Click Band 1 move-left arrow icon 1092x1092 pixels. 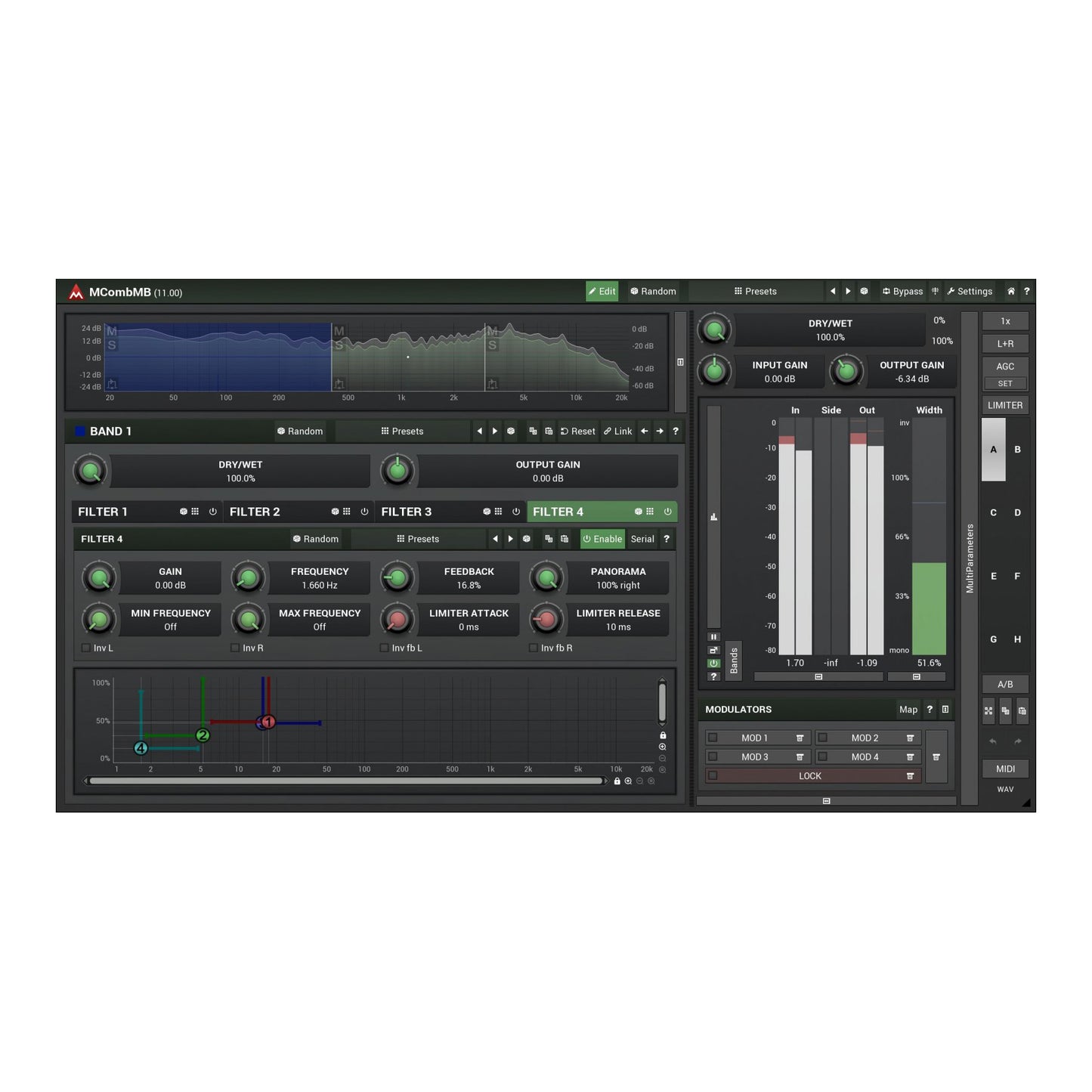645,431
